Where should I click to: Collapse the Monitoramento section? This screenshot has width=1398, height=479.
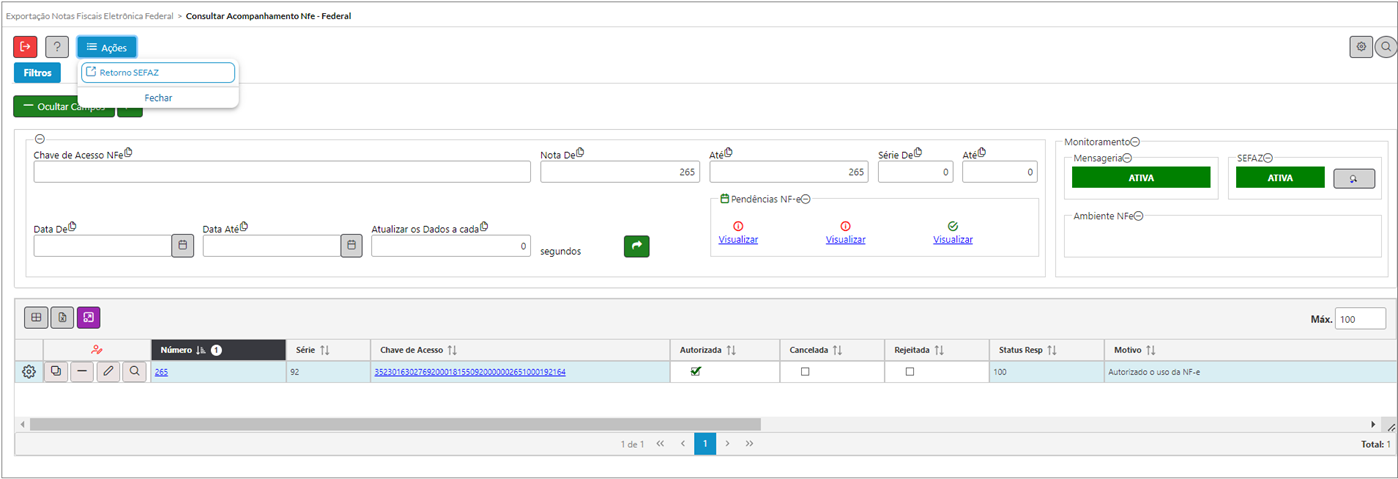coord(1135,142)
